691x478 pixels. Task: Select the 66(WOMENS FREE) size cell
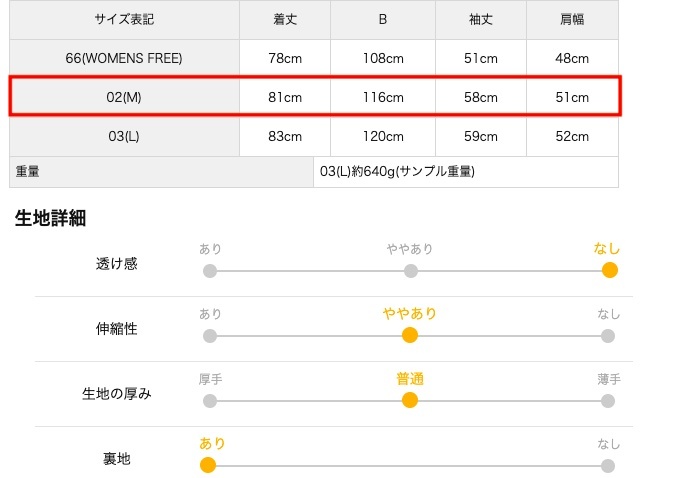pos(125,58)
